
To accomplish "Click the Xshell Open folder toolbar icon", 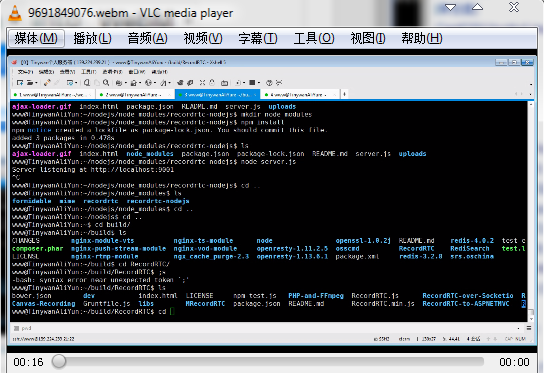I will pos(30,83).
